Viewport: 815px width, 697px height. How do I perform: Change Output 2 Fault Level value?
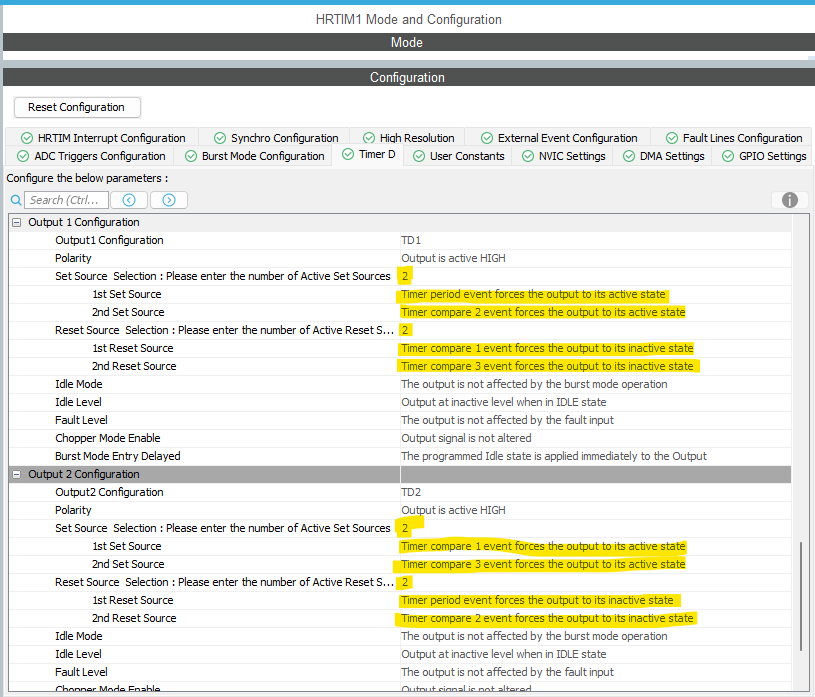[596, 673]
